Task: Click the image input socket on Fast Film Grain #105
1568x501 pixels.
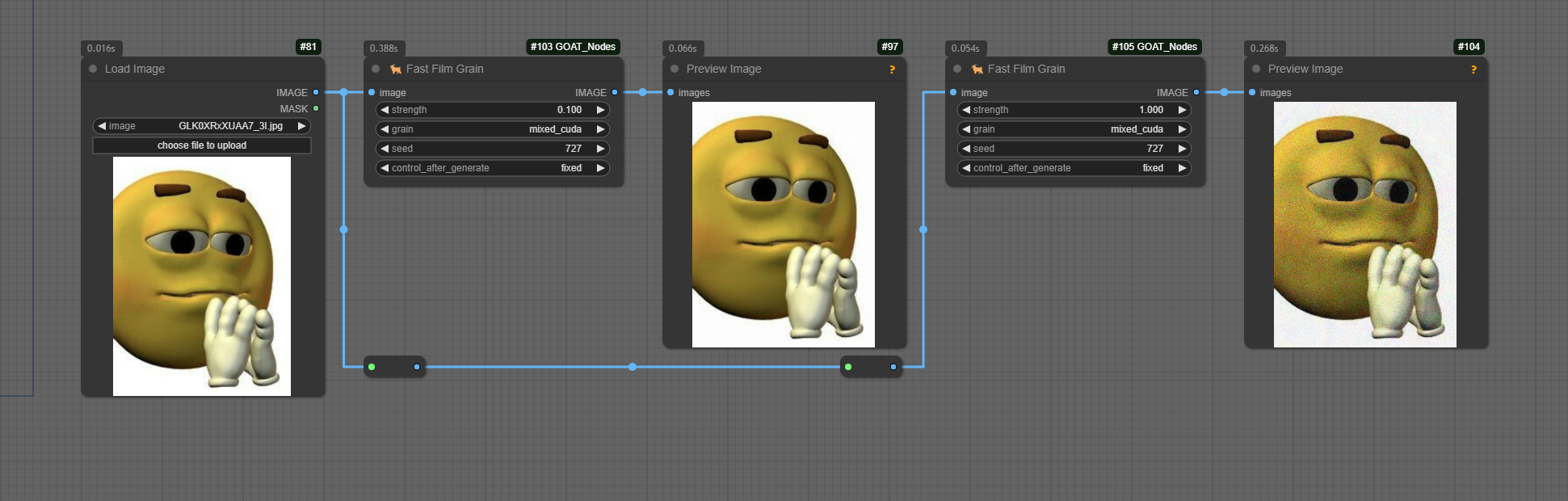Action: [x=953, y=92]
